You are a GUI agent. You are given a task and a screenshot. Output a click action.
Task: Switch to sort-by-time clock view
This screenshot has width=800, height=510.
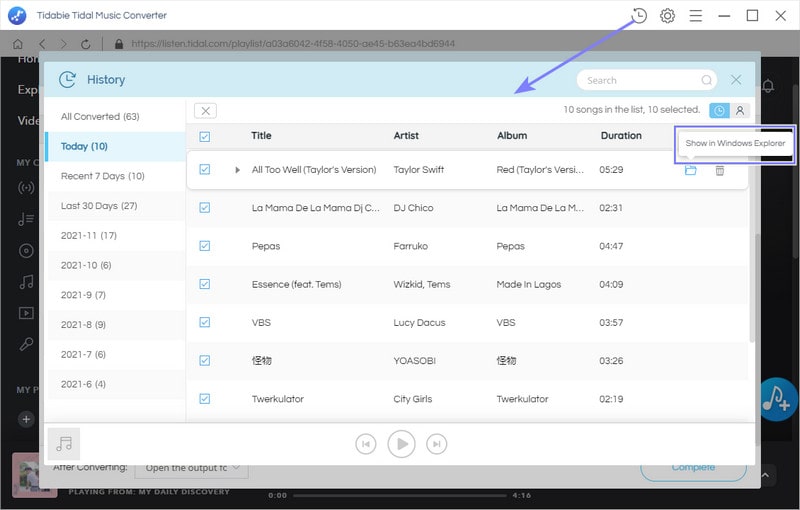[x=719, y=110]
